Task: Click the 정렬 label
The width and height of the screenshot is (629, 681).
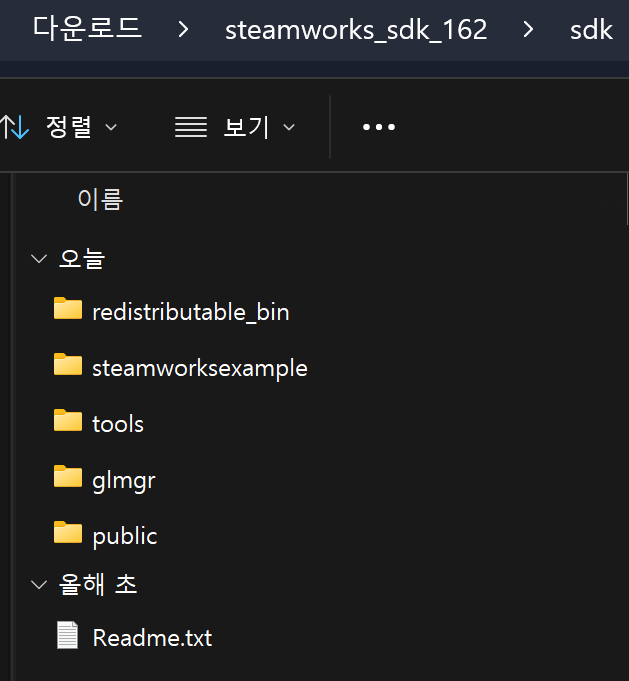Action: (69, 127)
